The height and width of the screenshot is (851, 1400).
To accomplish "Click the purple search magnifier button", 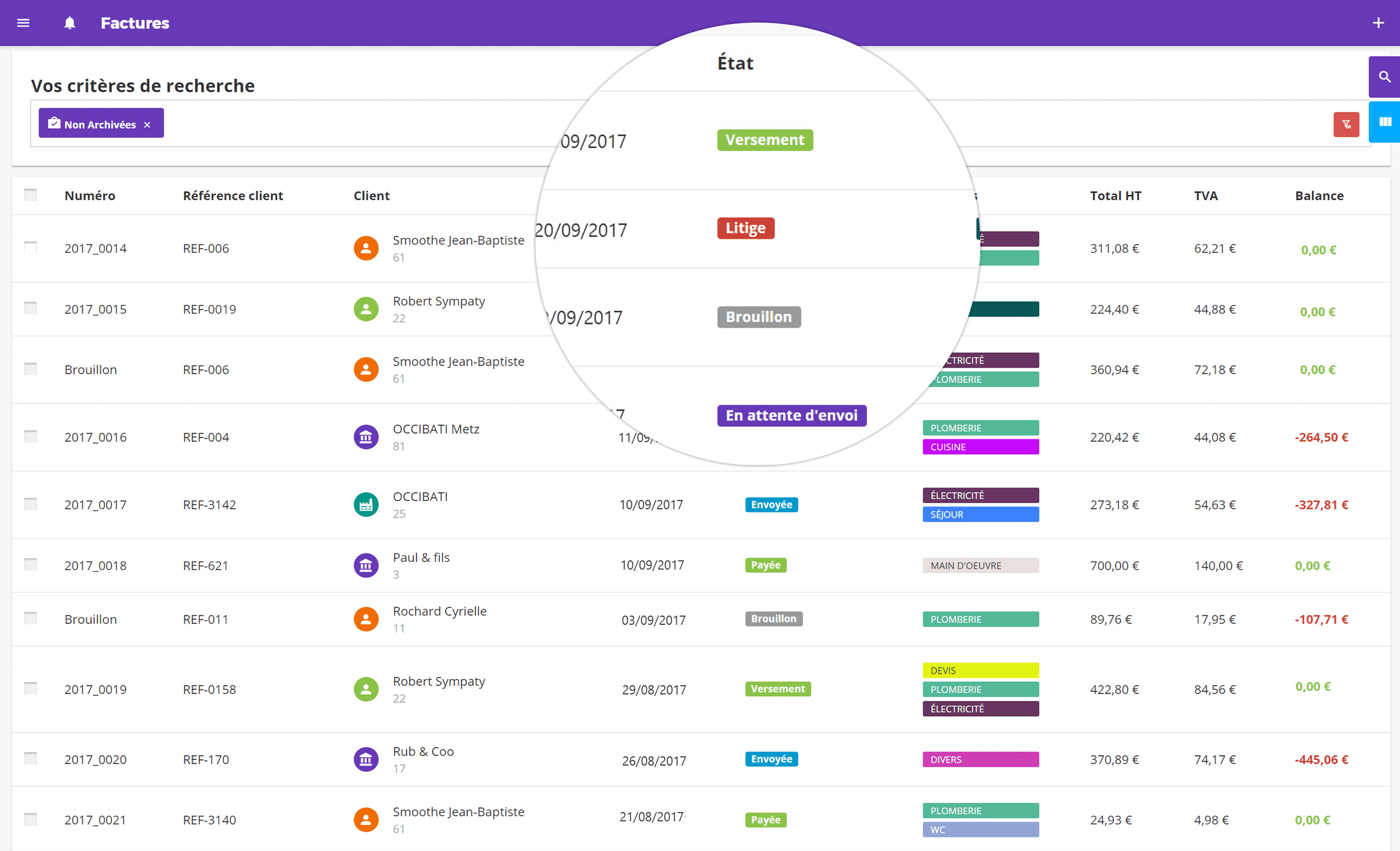I will click(1385, 77).
